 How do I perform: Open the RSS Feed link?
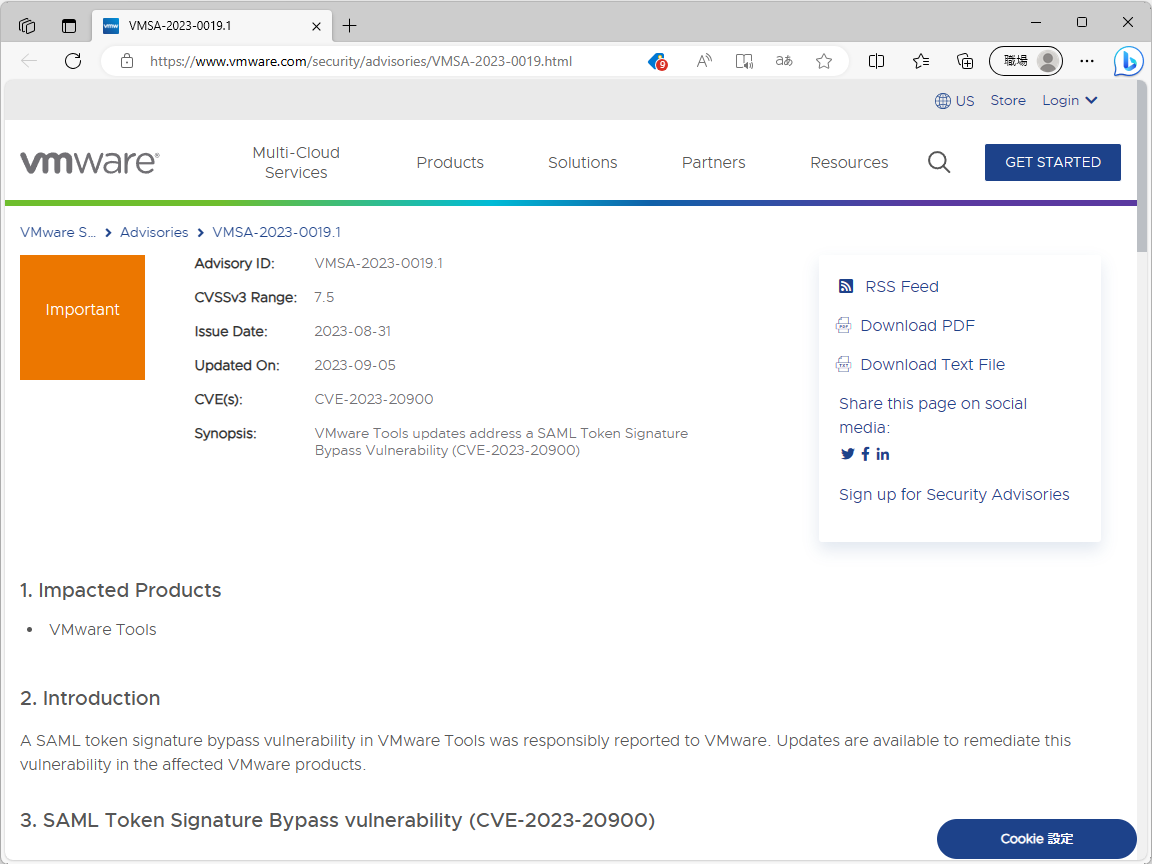pos(902,287)
